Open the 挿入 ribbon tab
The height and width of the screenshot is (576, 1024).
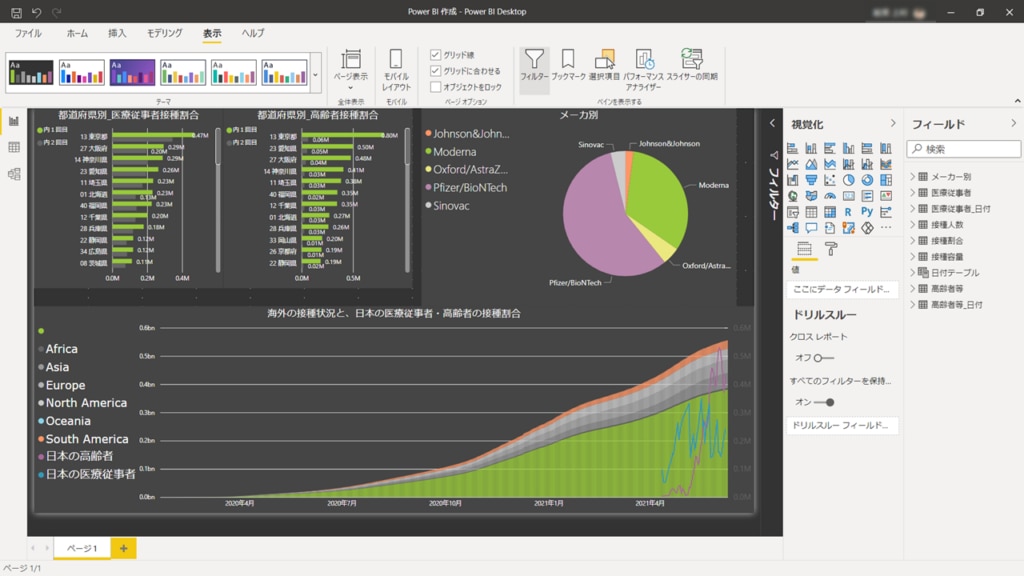pos(118,33)
